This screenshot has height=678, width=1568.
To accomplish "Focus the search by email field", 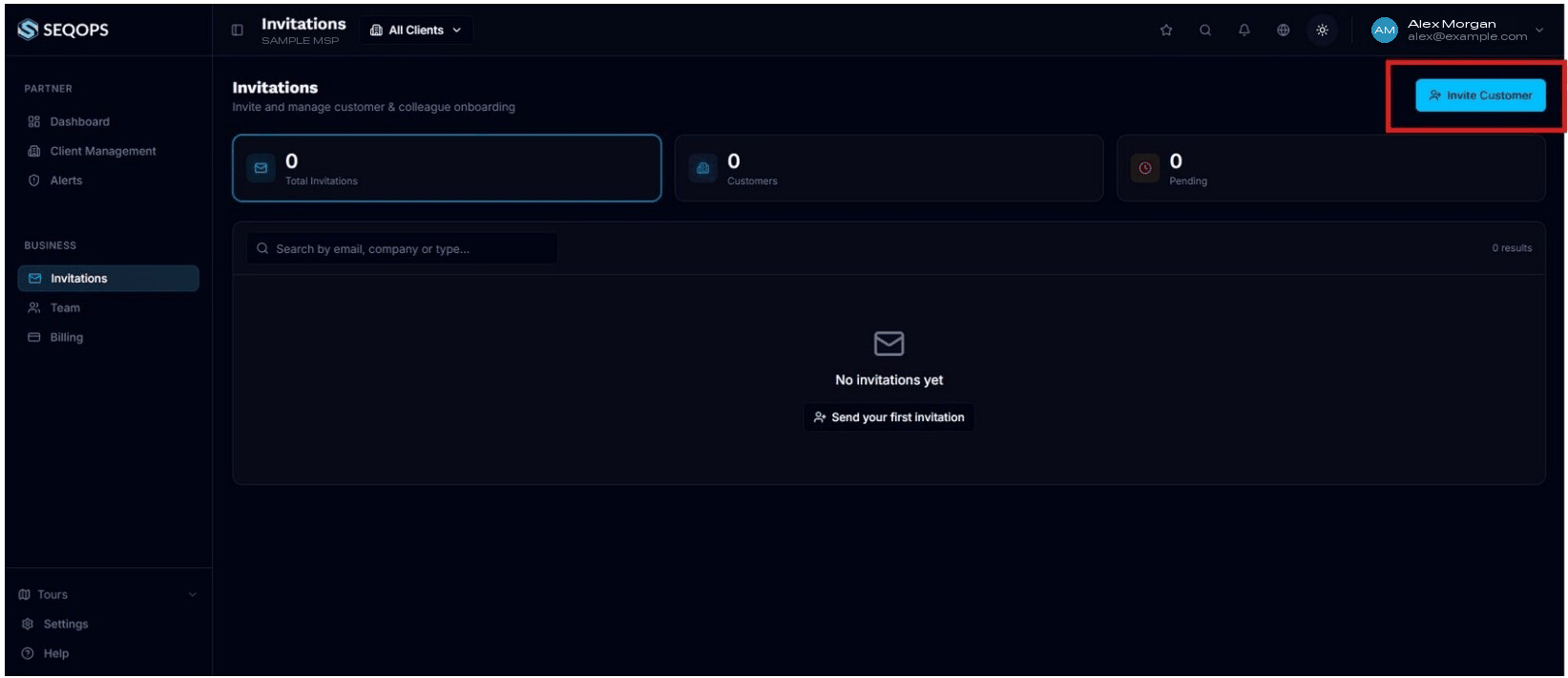I will [403, 248].
